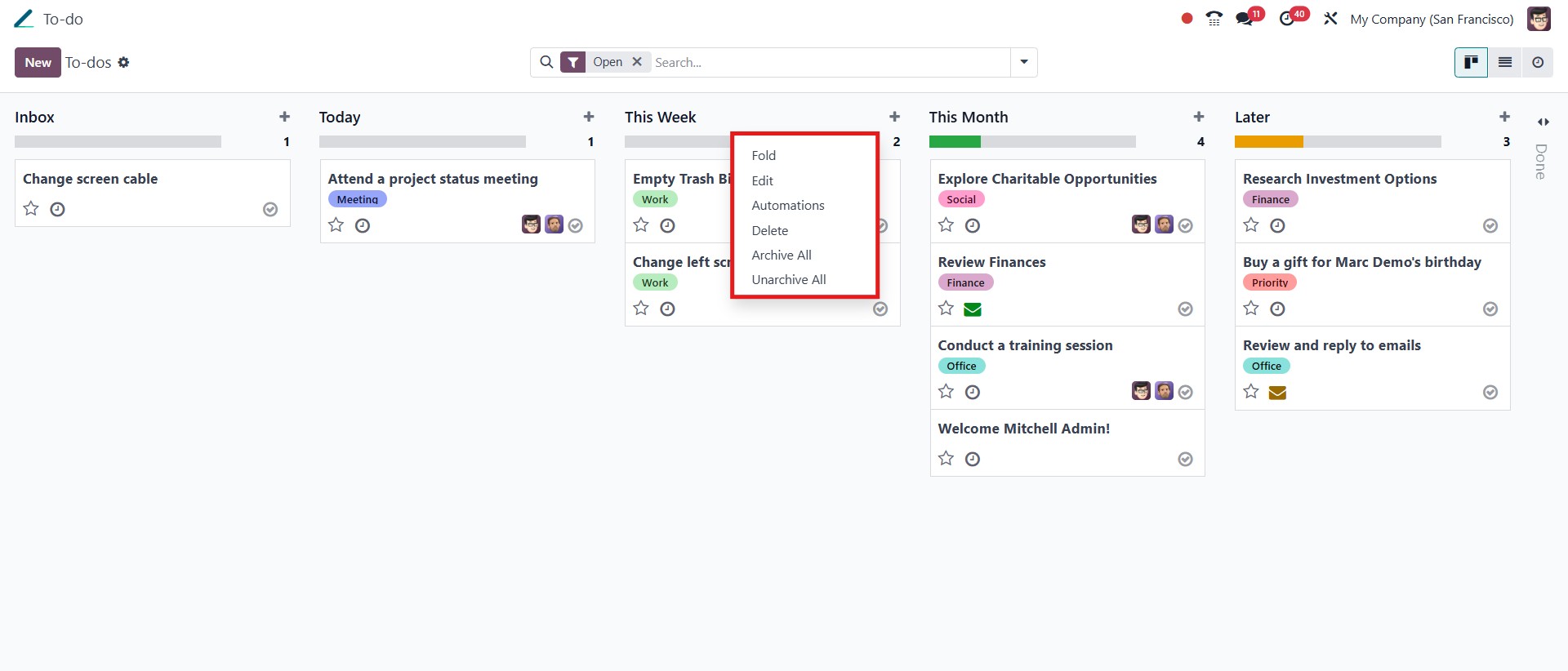Screen dimensions: 1568x671
Task: Click the New button
Action: 38,63
